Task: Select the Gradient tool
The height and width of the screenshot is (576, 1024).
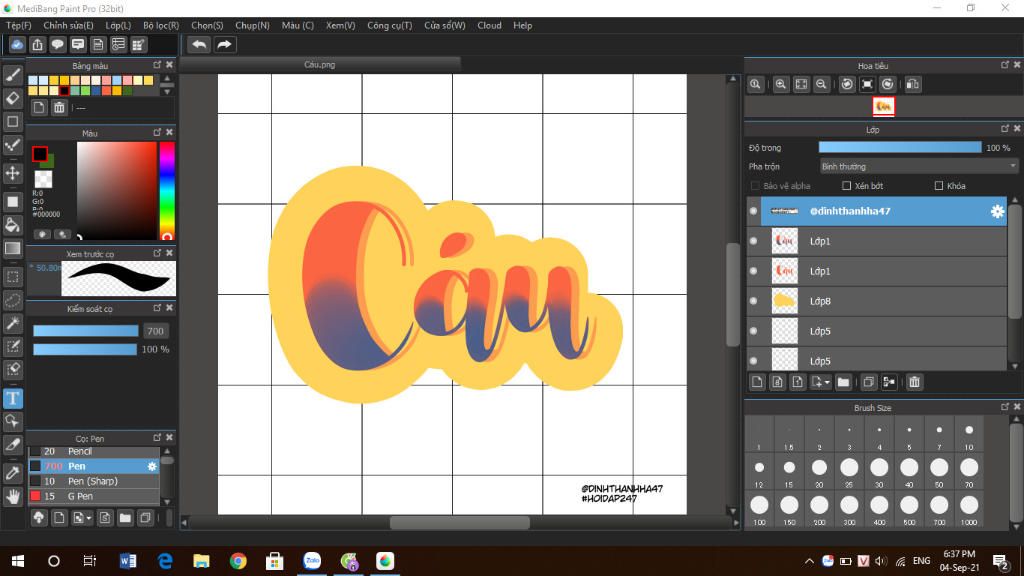Action: (12, 248)
